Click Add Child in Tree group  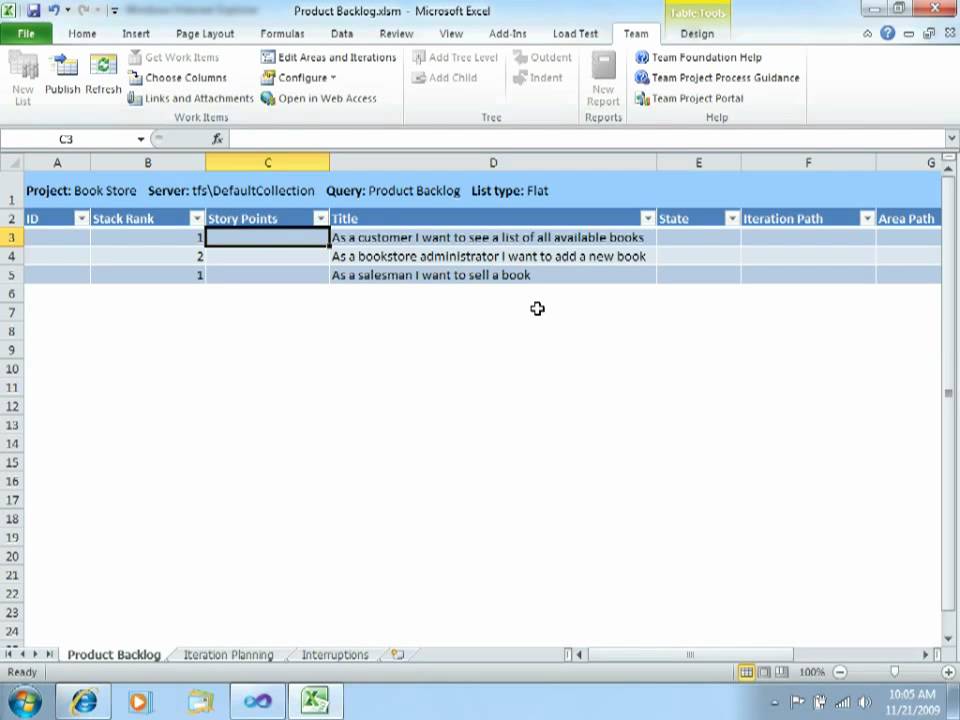click(x=444, y=78)
